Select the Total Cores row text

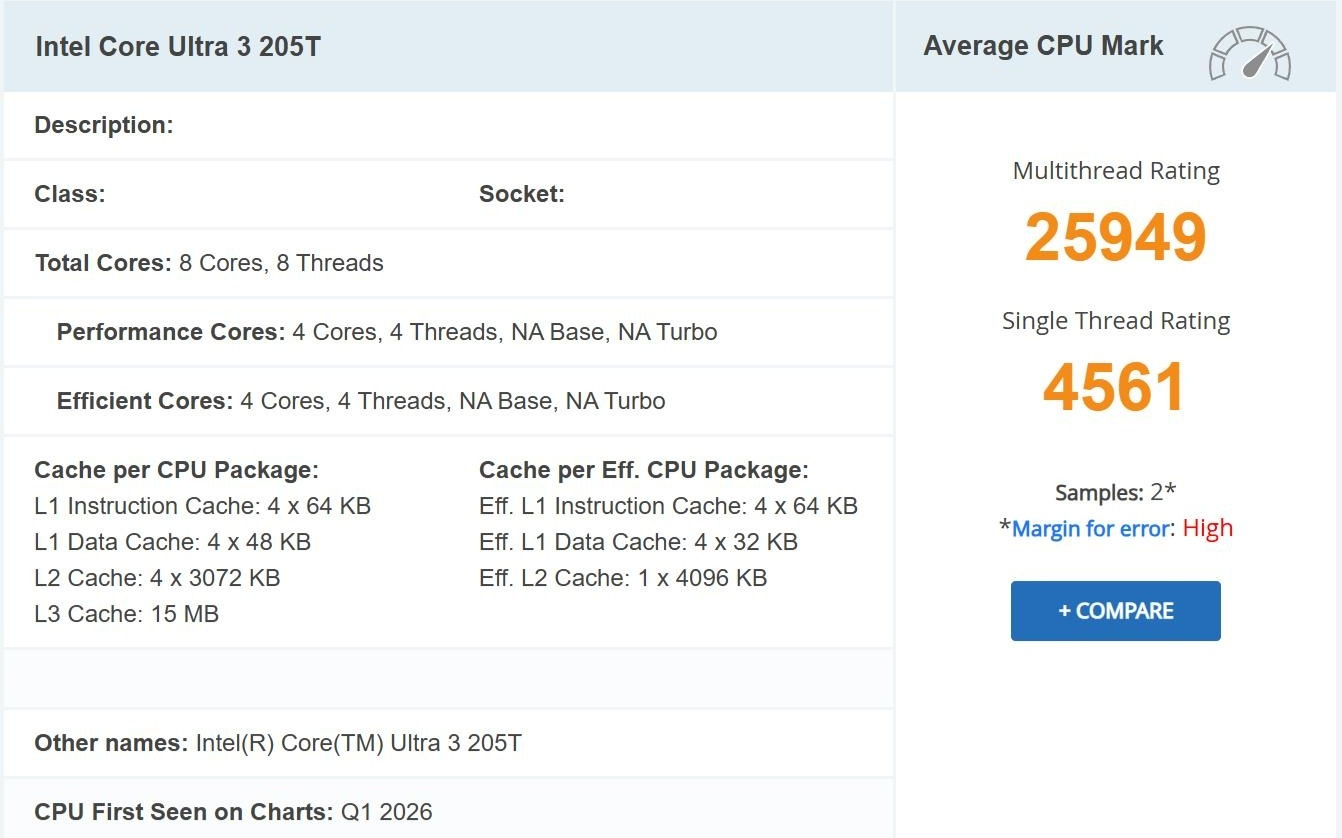click(209, 263)
